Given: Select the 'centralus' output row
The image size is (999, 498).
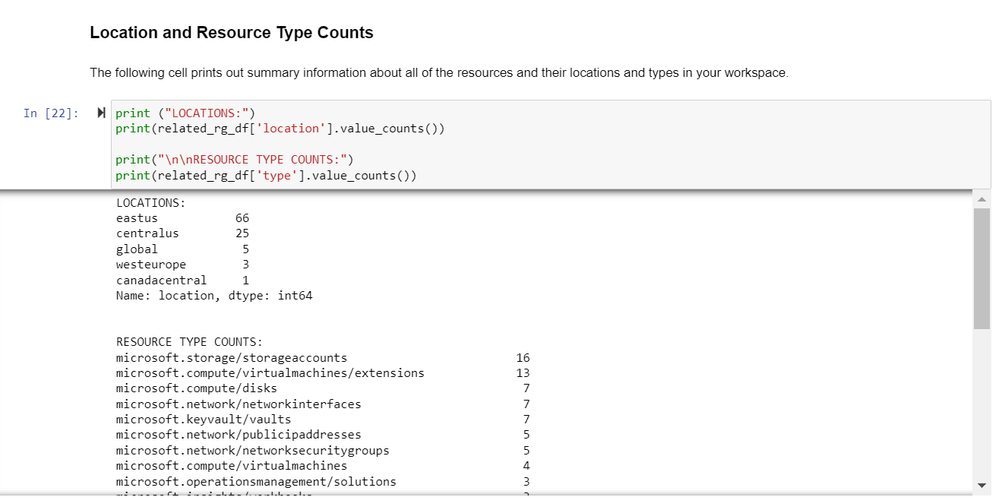Looking at the screenshot, I should click(x=182, y=234).
